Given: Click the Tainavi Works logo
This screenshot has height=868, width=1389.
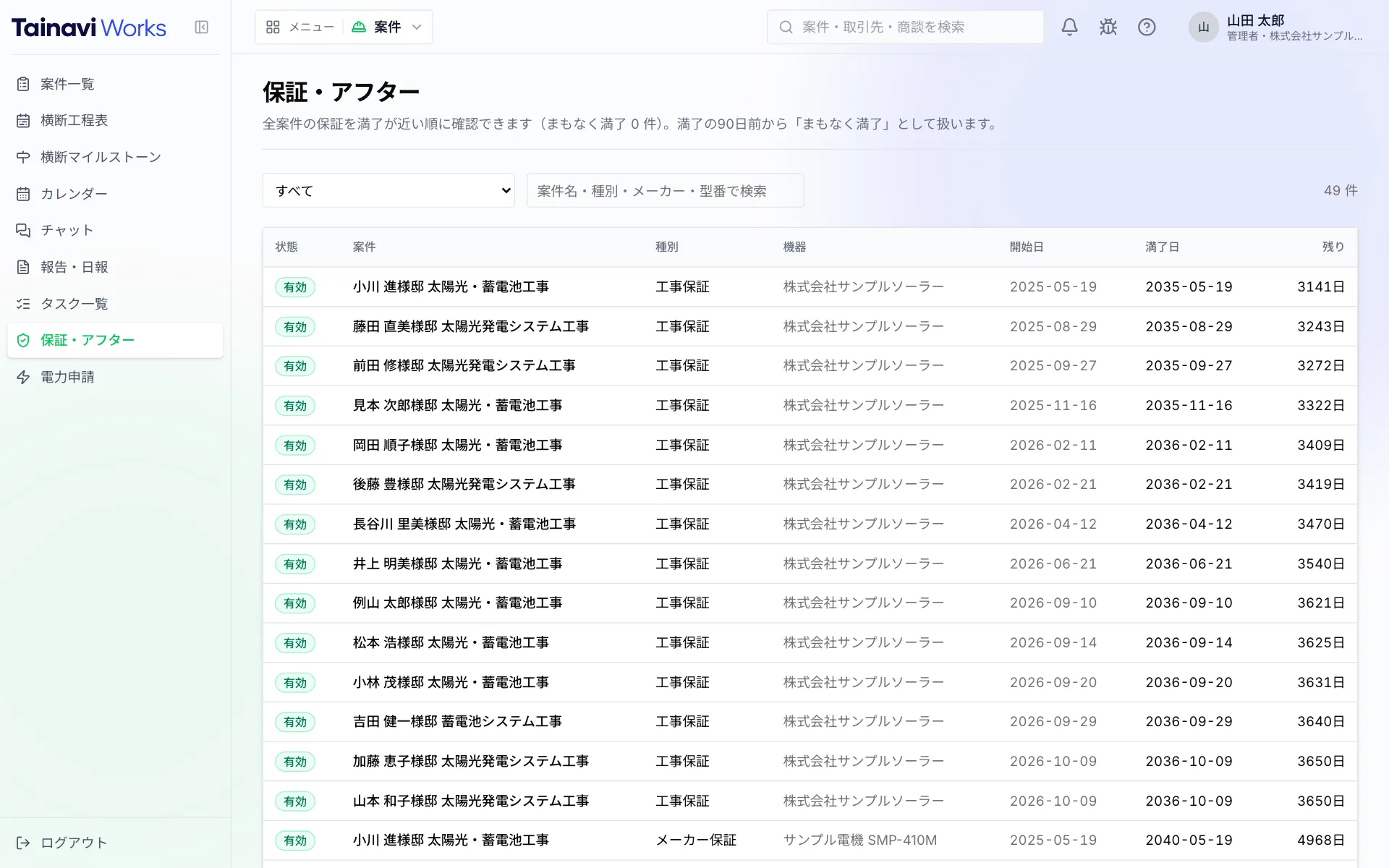Looking at the screenshot, I should pos(89,27).
